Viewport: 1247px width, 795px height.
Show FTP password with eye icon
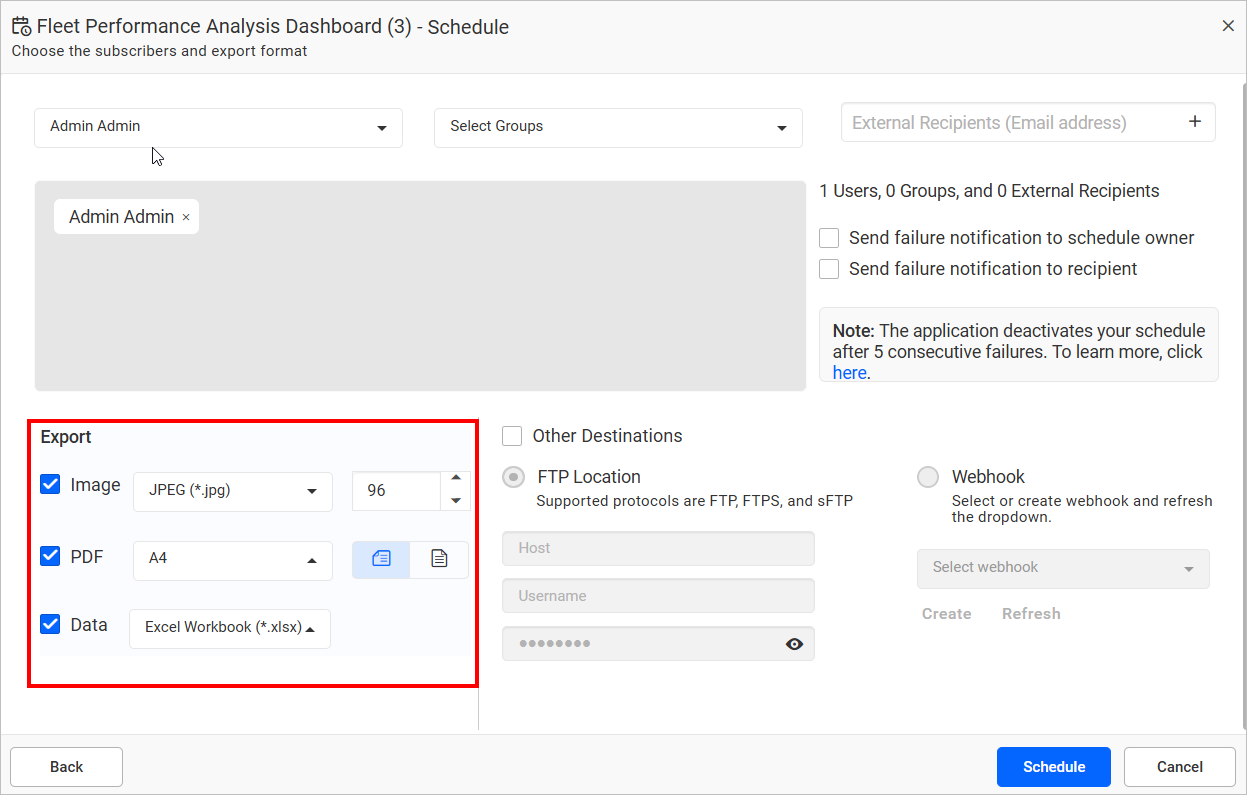794,644
